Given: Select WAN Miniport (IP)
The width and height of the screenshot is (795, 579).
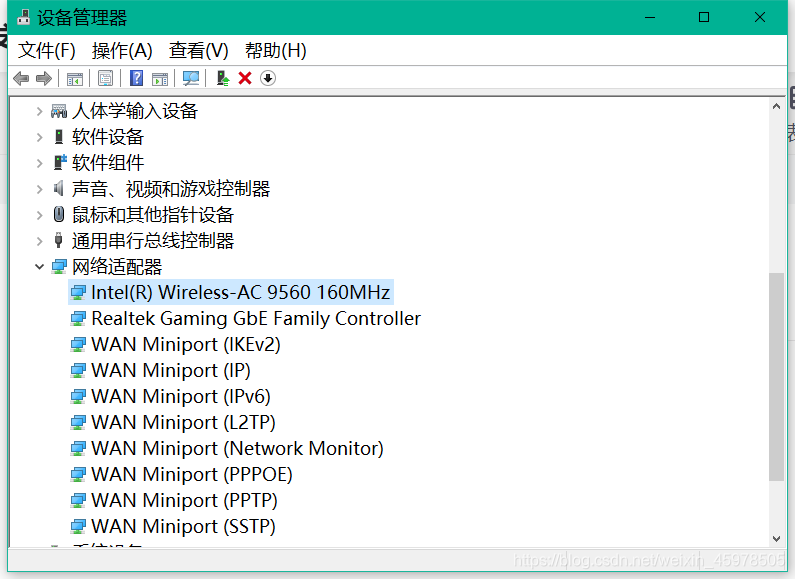Looking at the screenshot, I should [x=171, y=371].
